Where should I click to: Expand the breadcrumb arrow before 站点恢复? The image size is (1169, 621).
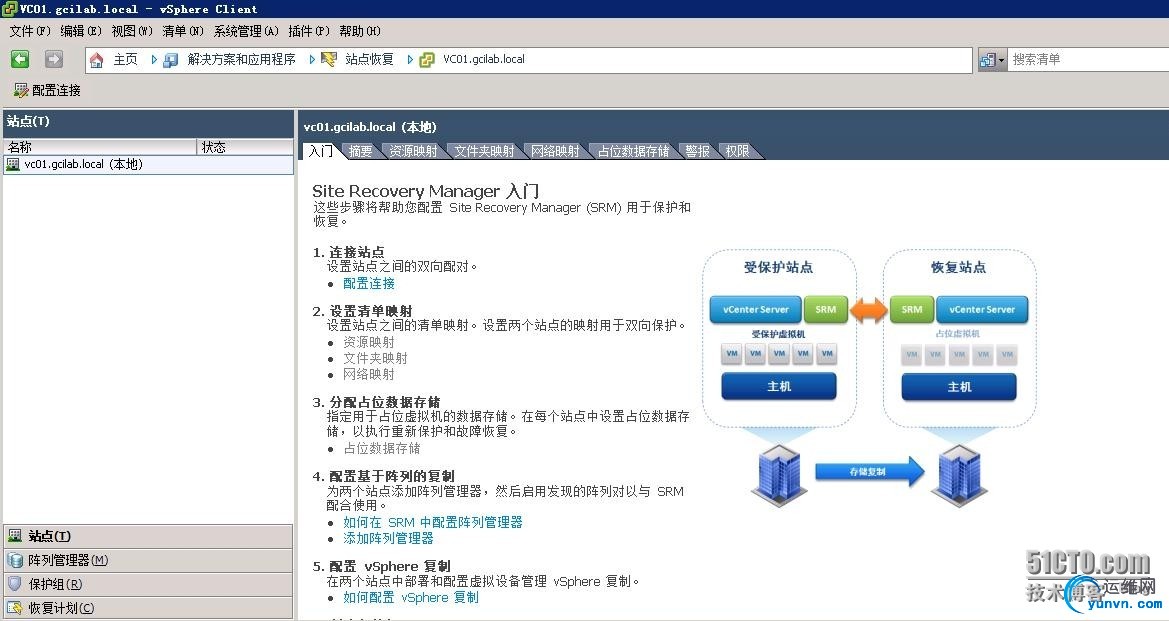click(x=312, y=60)
